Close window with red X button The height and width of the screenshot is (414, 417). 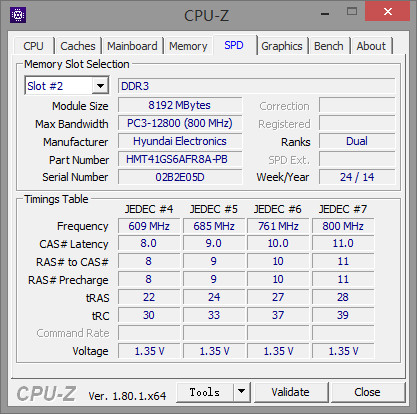click(387, 11)
